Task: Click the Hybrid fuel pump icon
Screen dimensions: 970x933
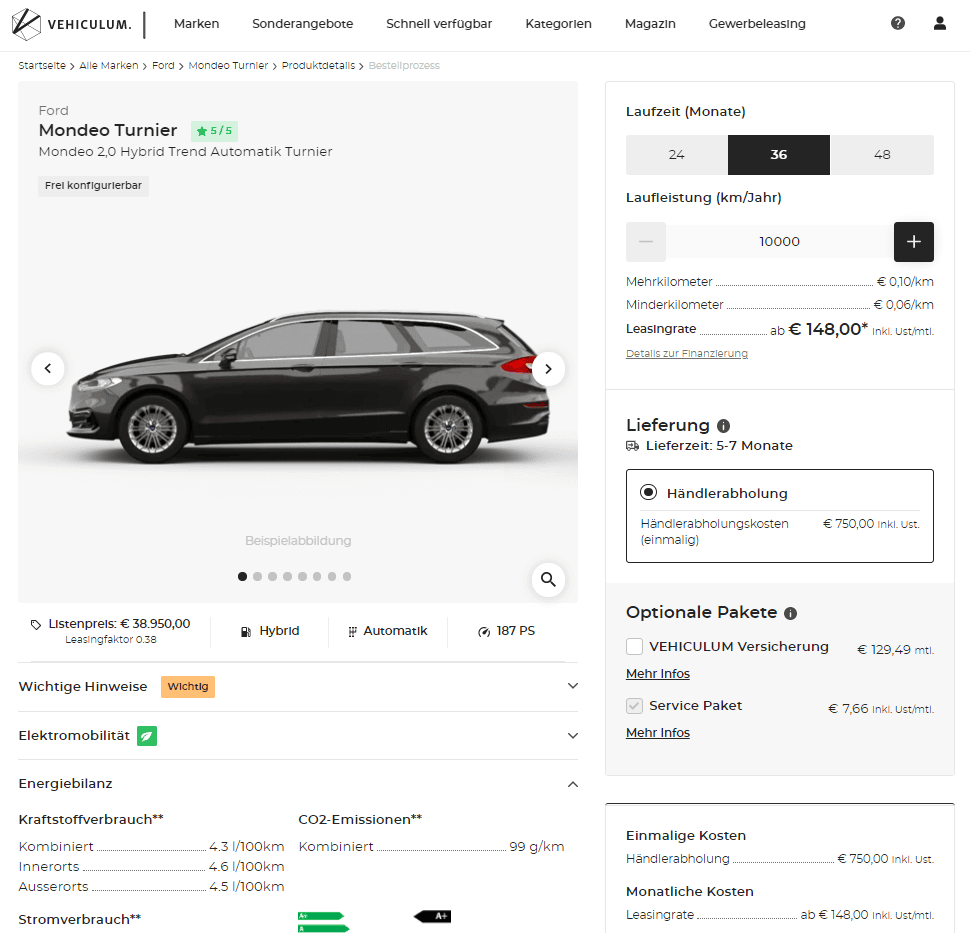Action: pyautogui.click(x=246, y=632)
